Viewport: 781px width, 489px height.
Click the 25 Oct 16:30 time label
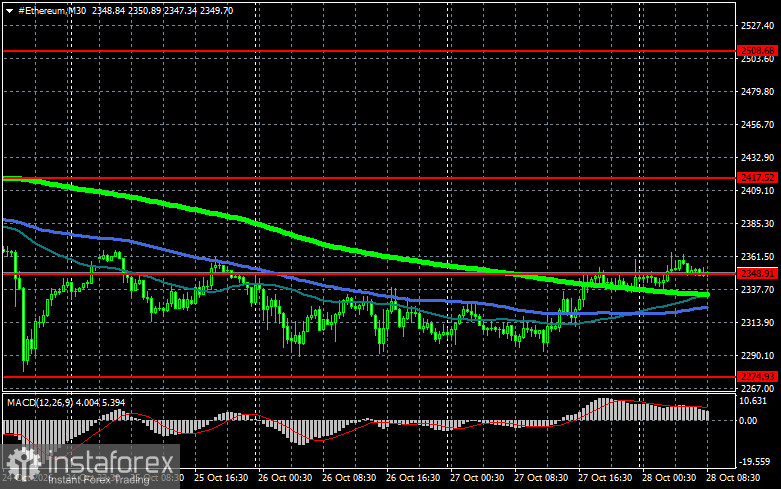pos(221,478)
